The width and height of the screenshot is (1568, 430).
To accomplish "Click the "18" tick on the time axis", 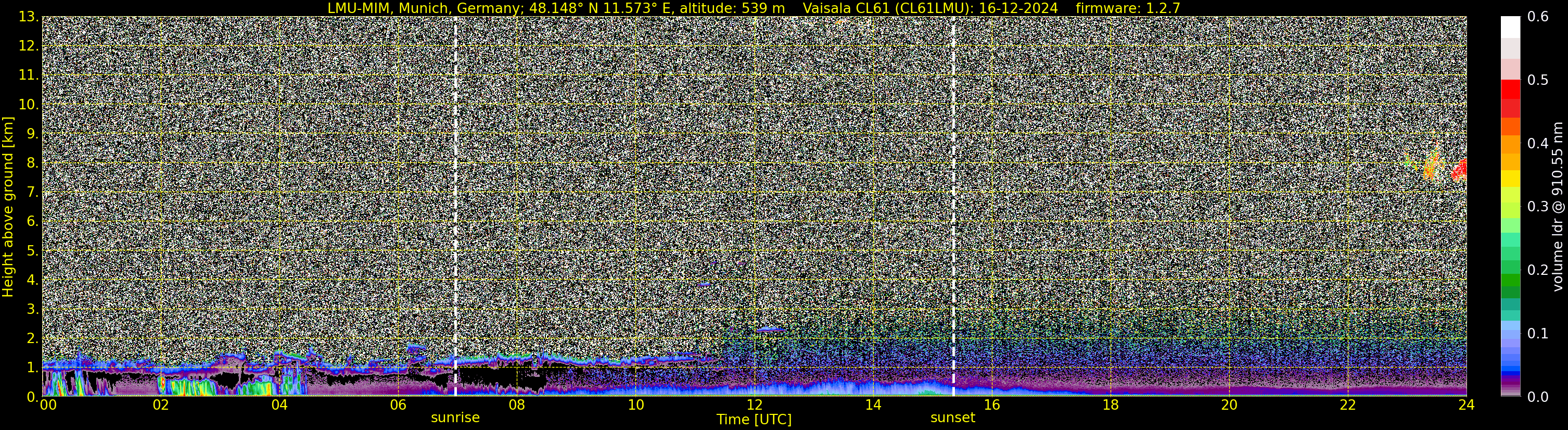I will tap(1110, 406).
